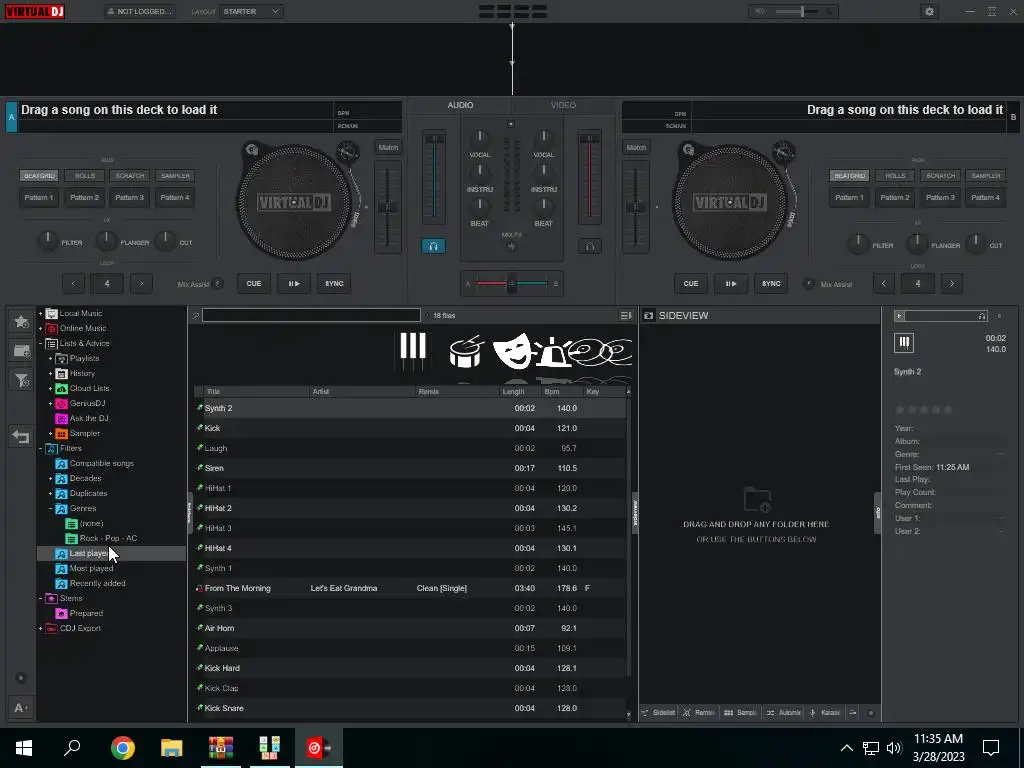Trigger Pattern 3 pad on deck A
The height and width of the screenshot is (768, 1024).
[x=129, y=197]
